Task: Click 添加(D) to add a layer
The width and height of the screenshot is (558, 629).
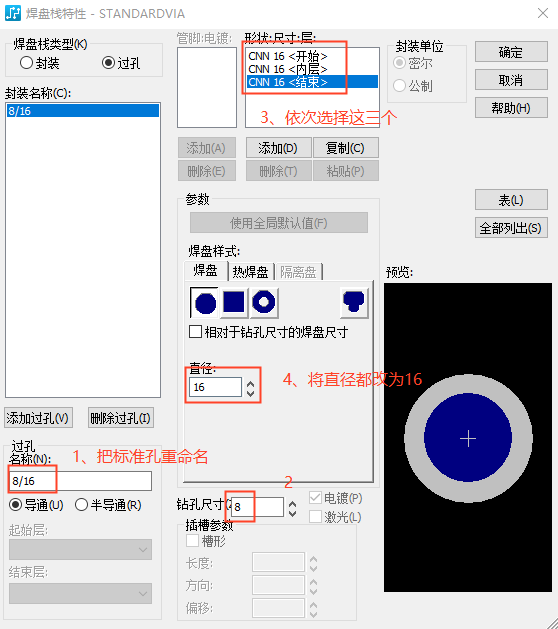Action: pos(278,148)
